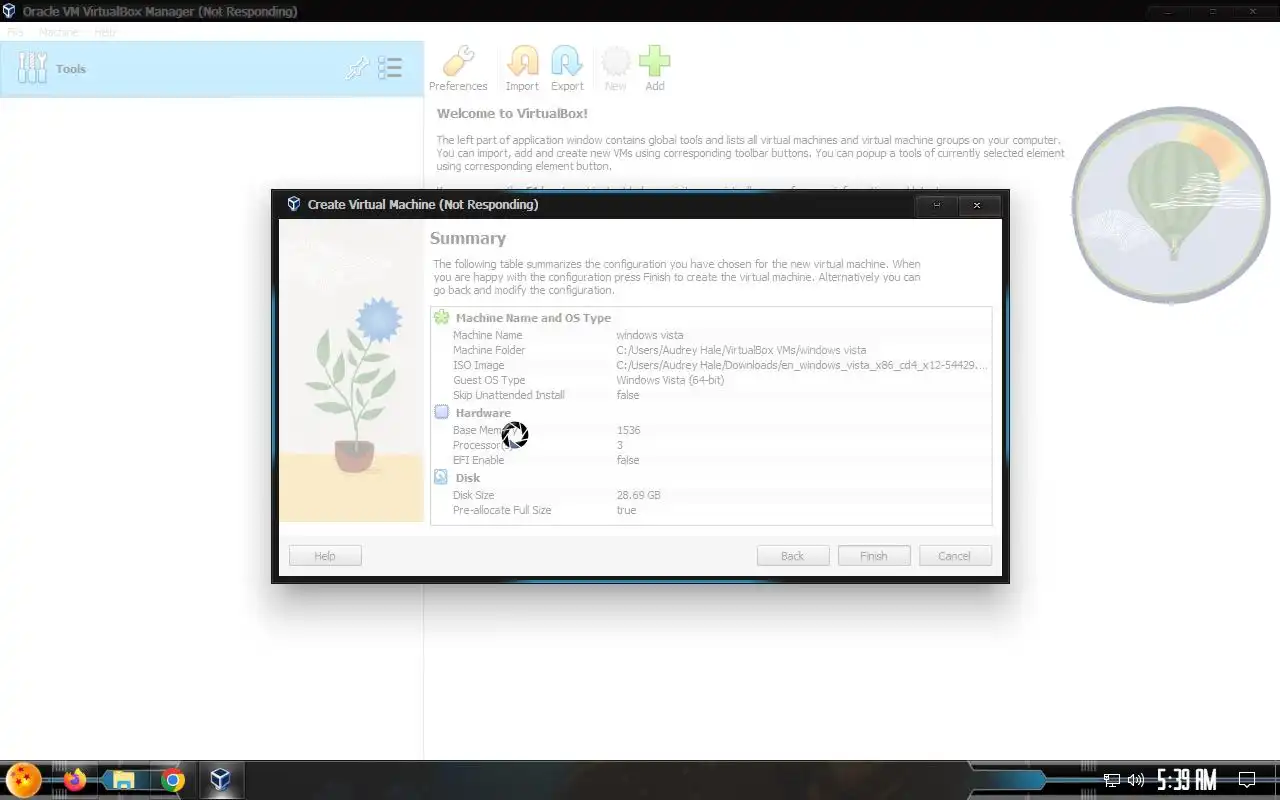This screenshot has height=800, width=1280.
Task: Open the File menu
Action: click(15, 32)
